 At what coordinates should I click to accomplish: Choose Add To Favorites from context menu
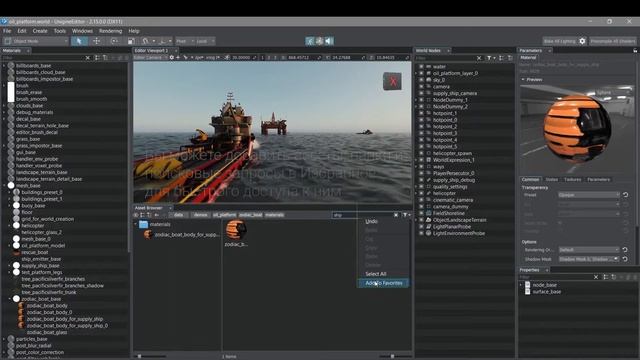tap(384, 283)
